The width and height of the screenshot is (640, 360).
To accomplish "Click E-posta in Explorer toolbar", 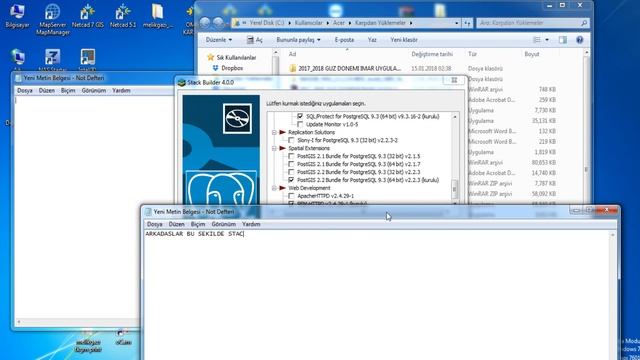I will coord(344,40).
